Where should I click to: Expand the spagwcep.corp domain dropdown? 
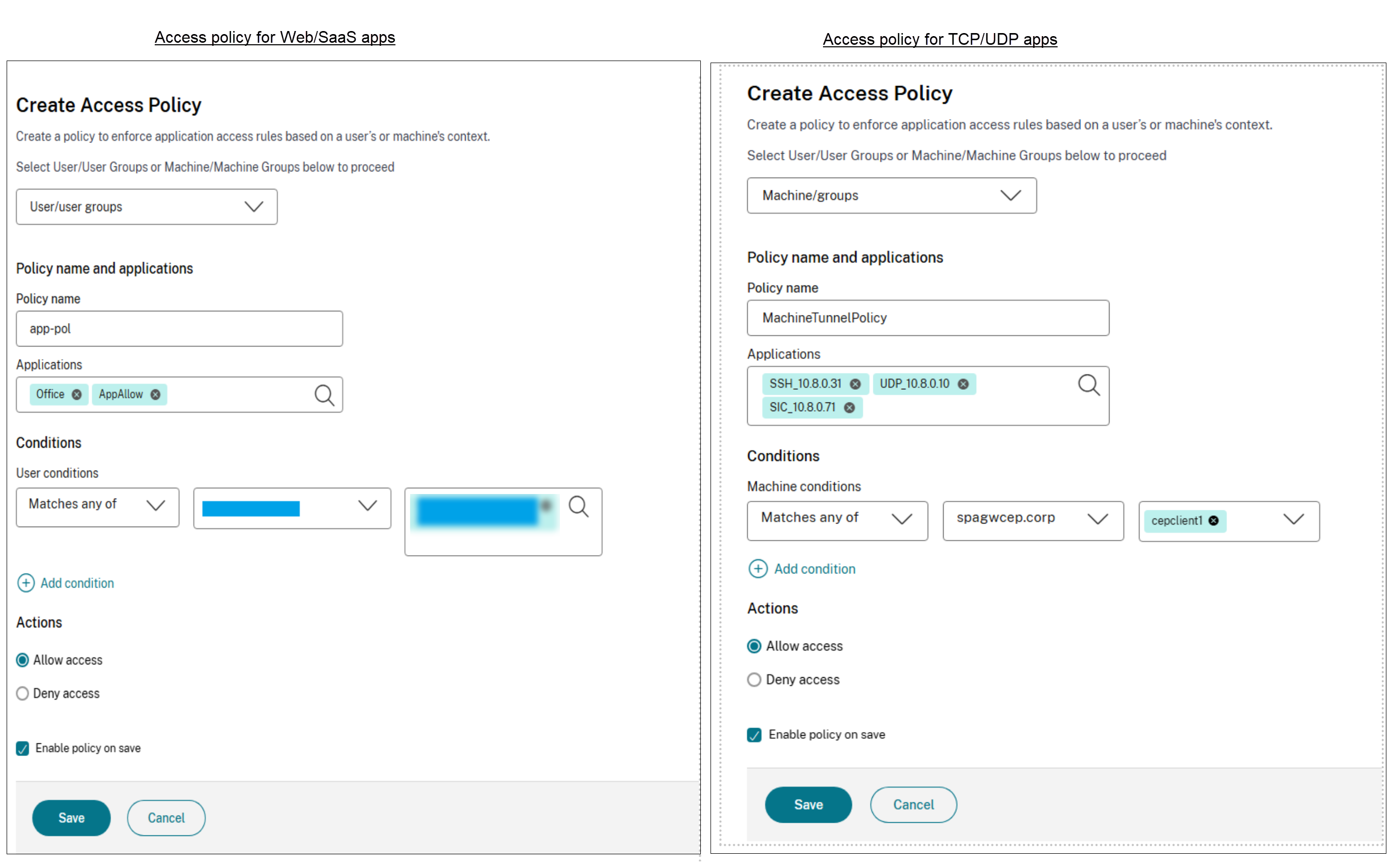coord(1033,519)
